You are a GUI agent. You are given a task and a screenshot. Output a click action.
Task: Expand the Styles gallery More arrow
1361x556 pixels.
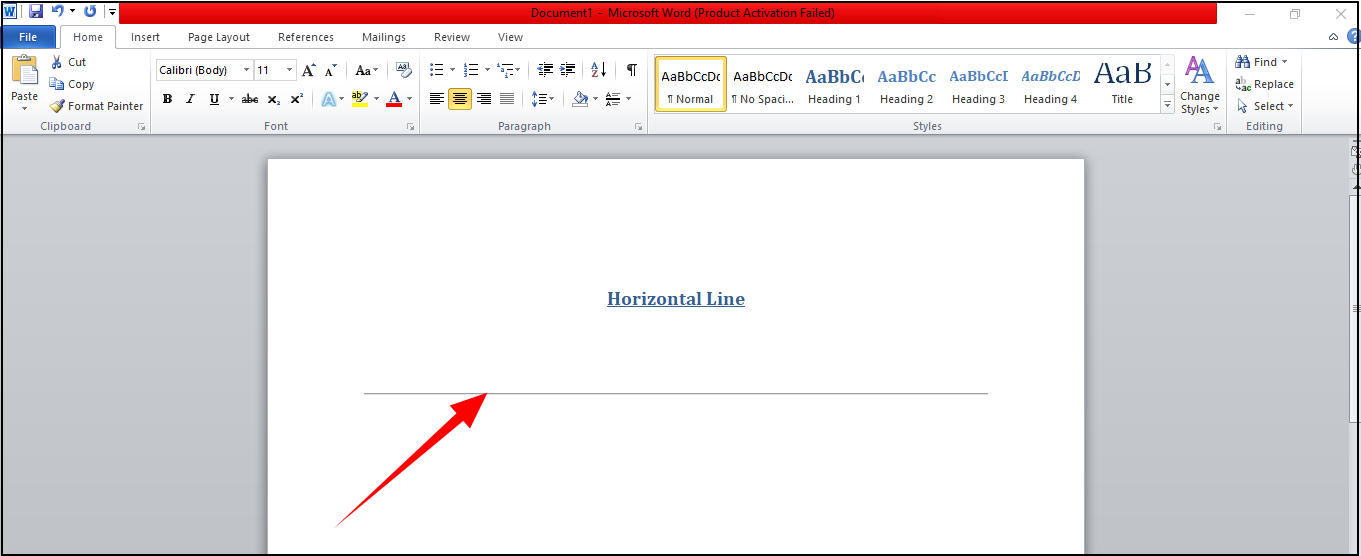(x=1167, y=103)
